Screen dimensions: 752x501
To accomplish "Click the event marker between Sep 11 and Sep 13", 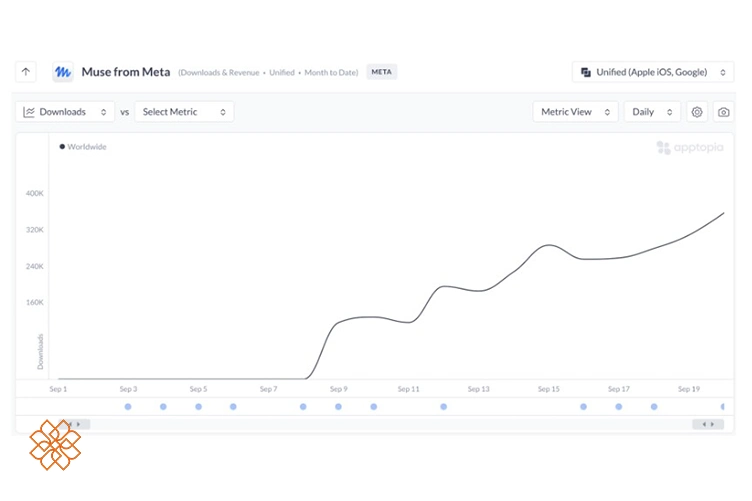I will tap(444, 407).
